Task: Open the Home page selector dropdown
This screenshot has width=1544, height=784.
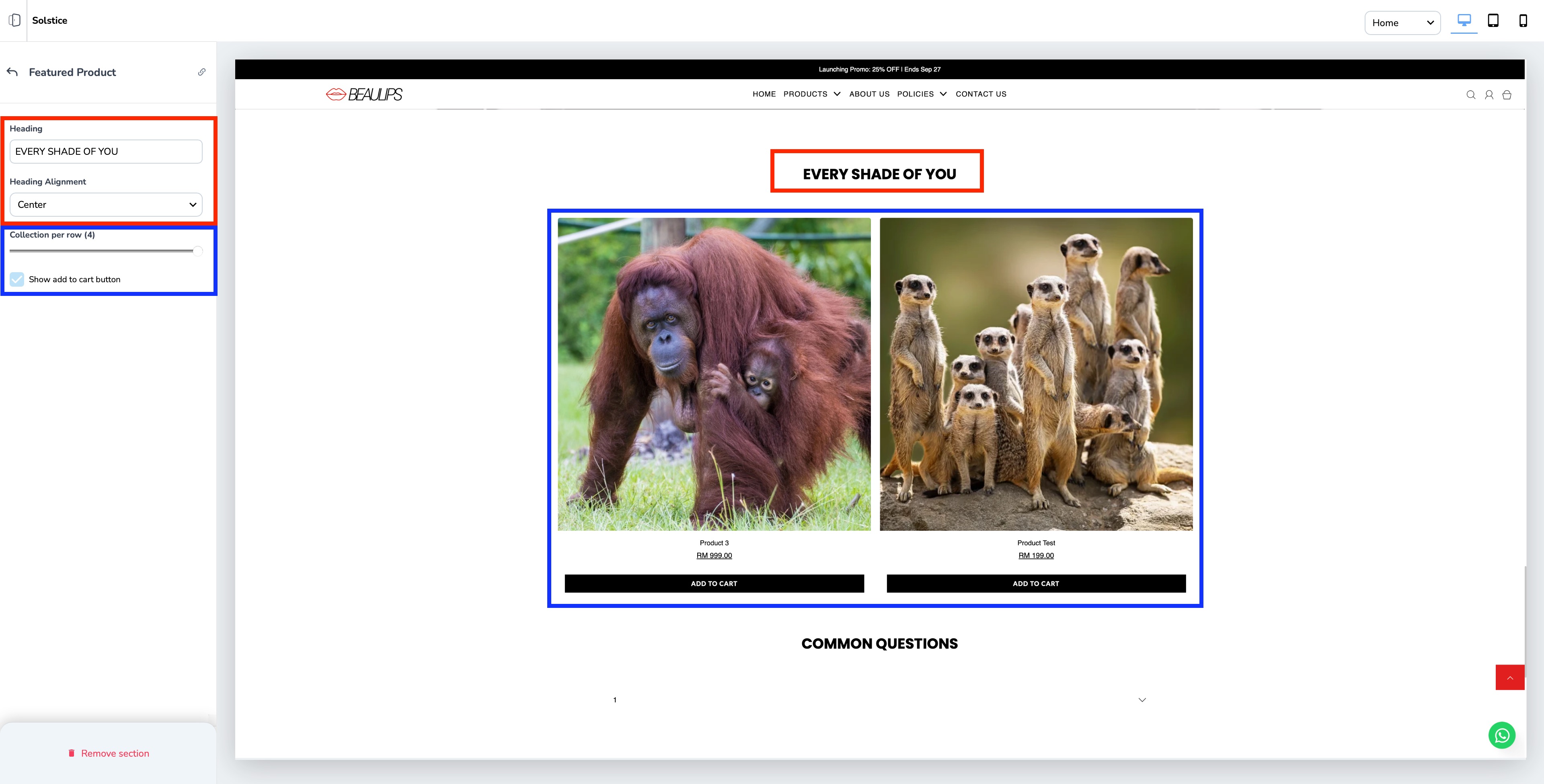Action: 1402,23
